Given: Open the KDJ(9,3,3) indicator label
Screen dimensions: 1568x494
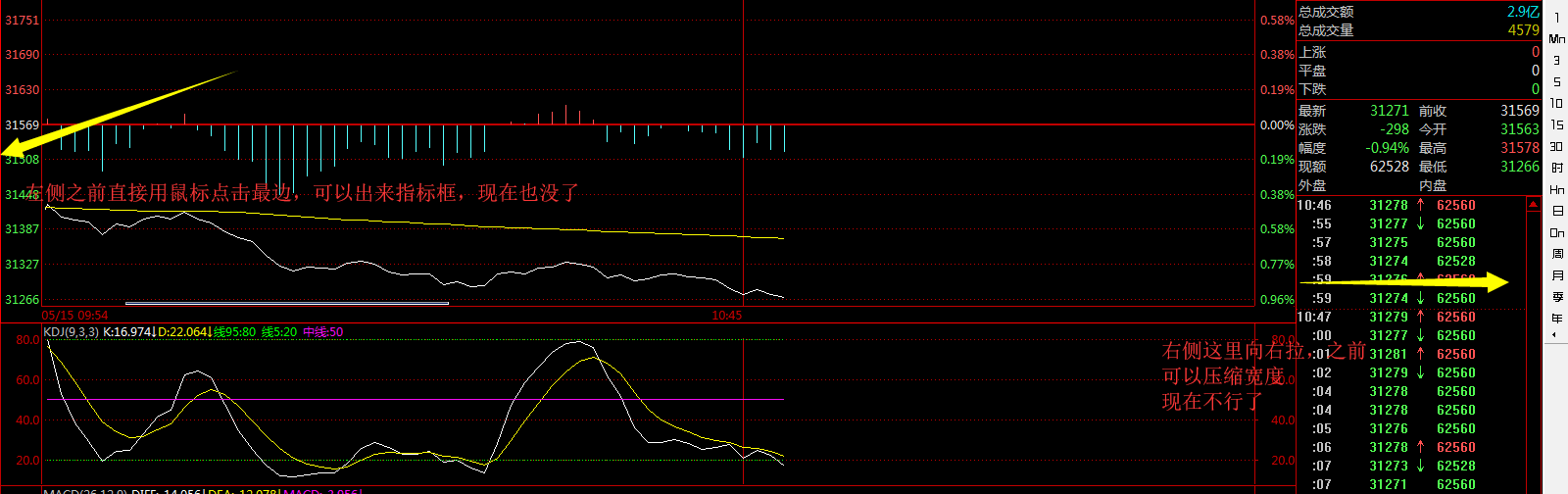Looking at the screenshot, I should tap(72, 332).
